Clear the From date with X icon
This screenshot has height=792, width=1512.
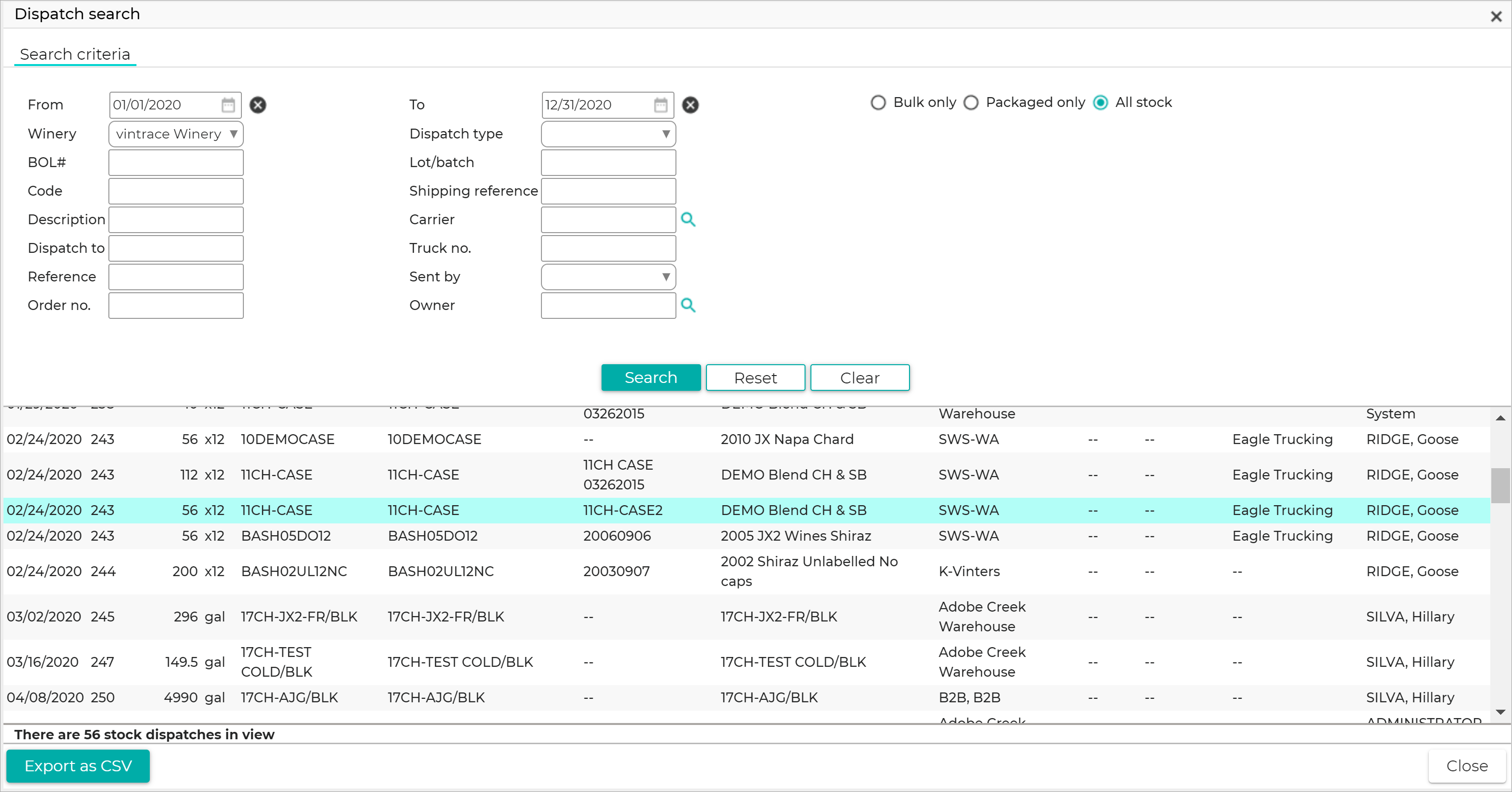[258, 105]
